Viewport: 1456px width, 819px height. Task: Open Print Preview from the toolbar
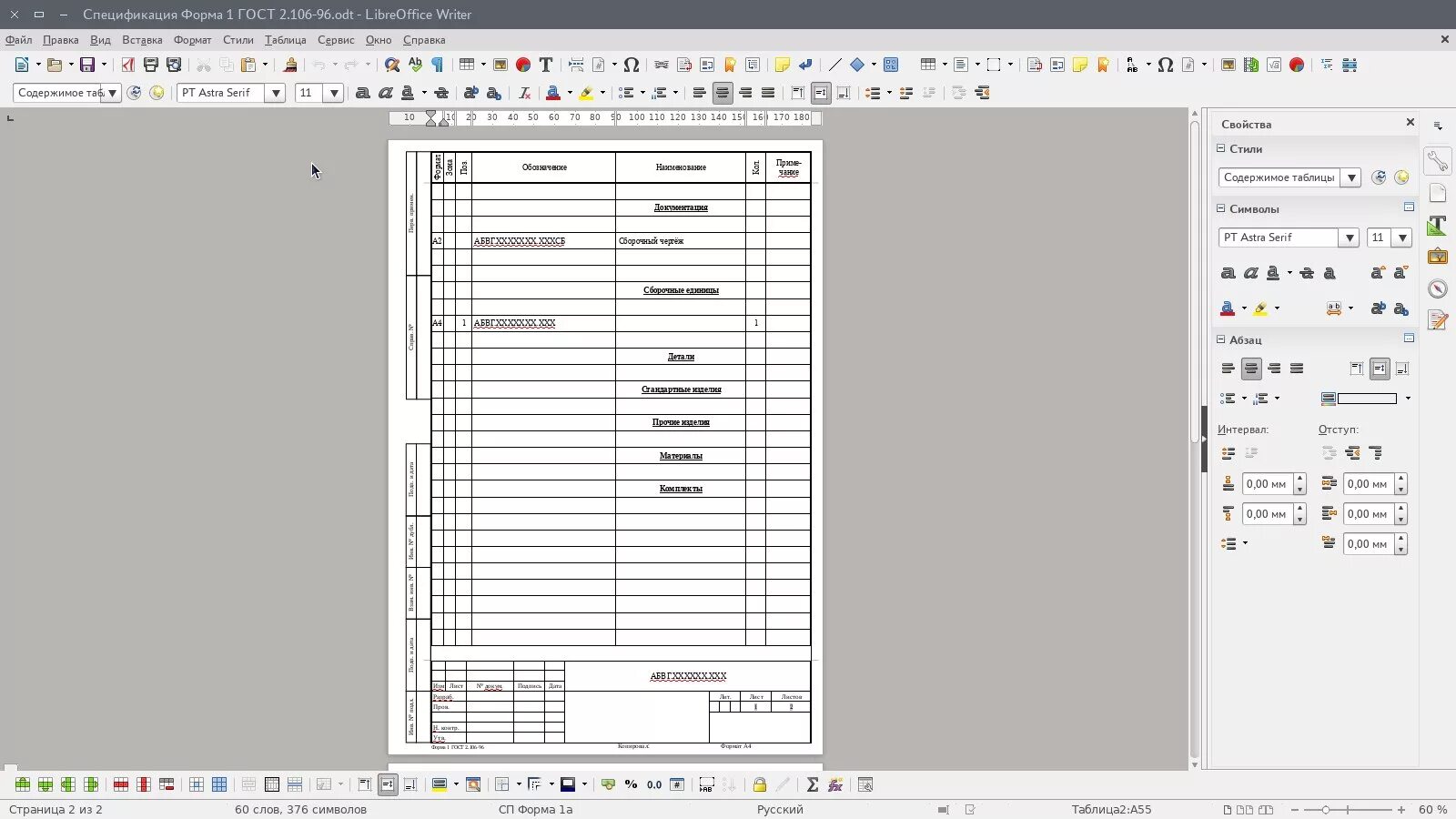tap(174, 65)
